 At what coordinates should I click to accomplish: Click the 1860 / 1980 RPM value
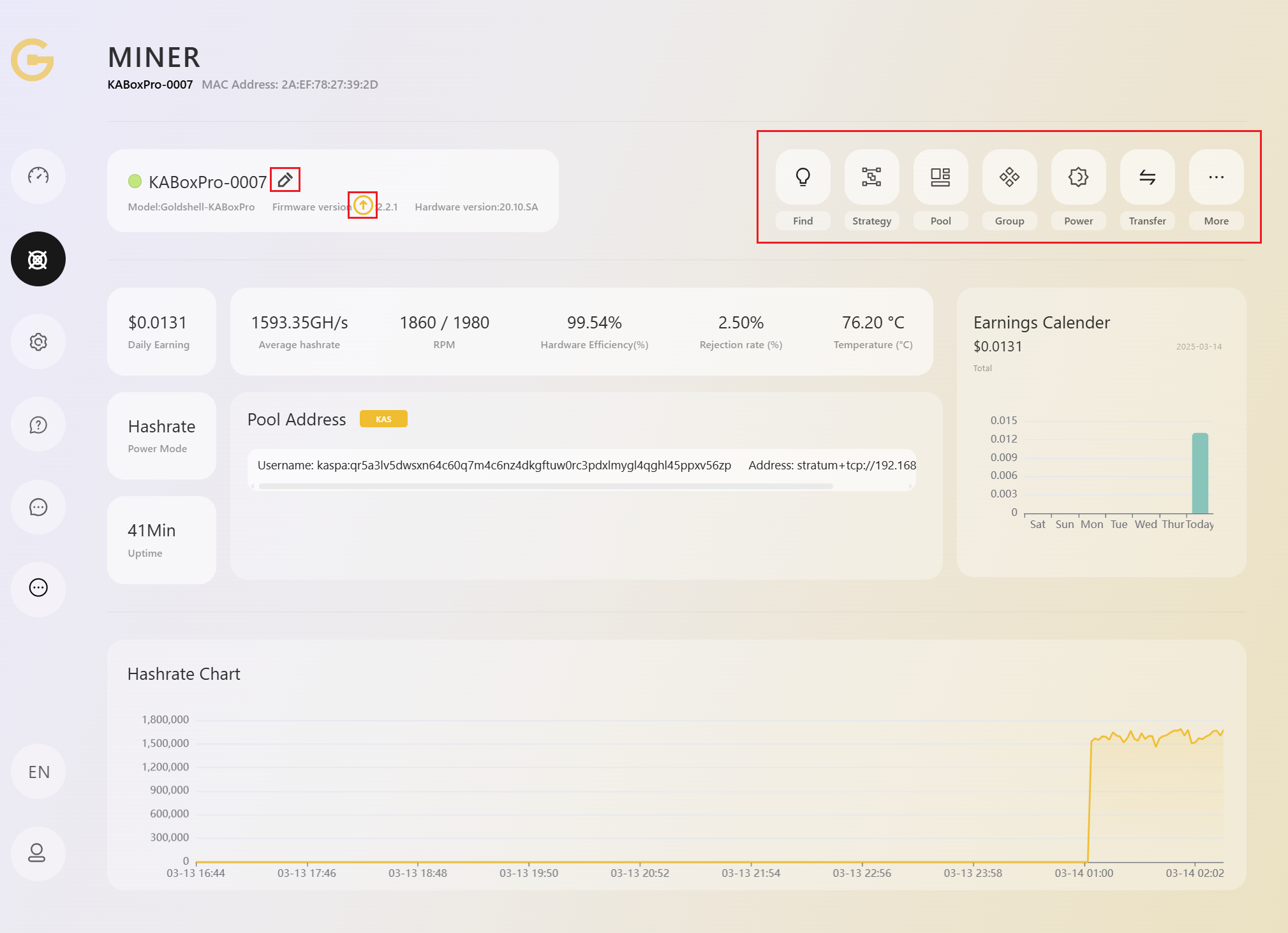[x=445, y=323]
